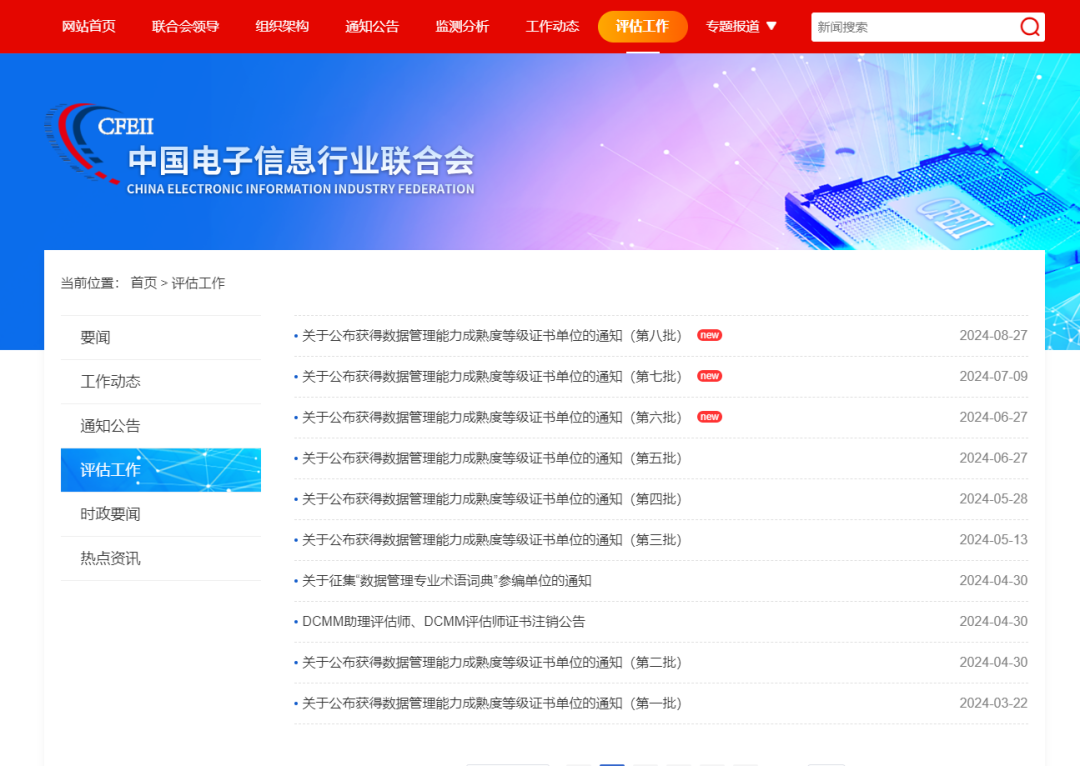Click the red 'new' badge beside the 第八批 notice

[710, 335]
